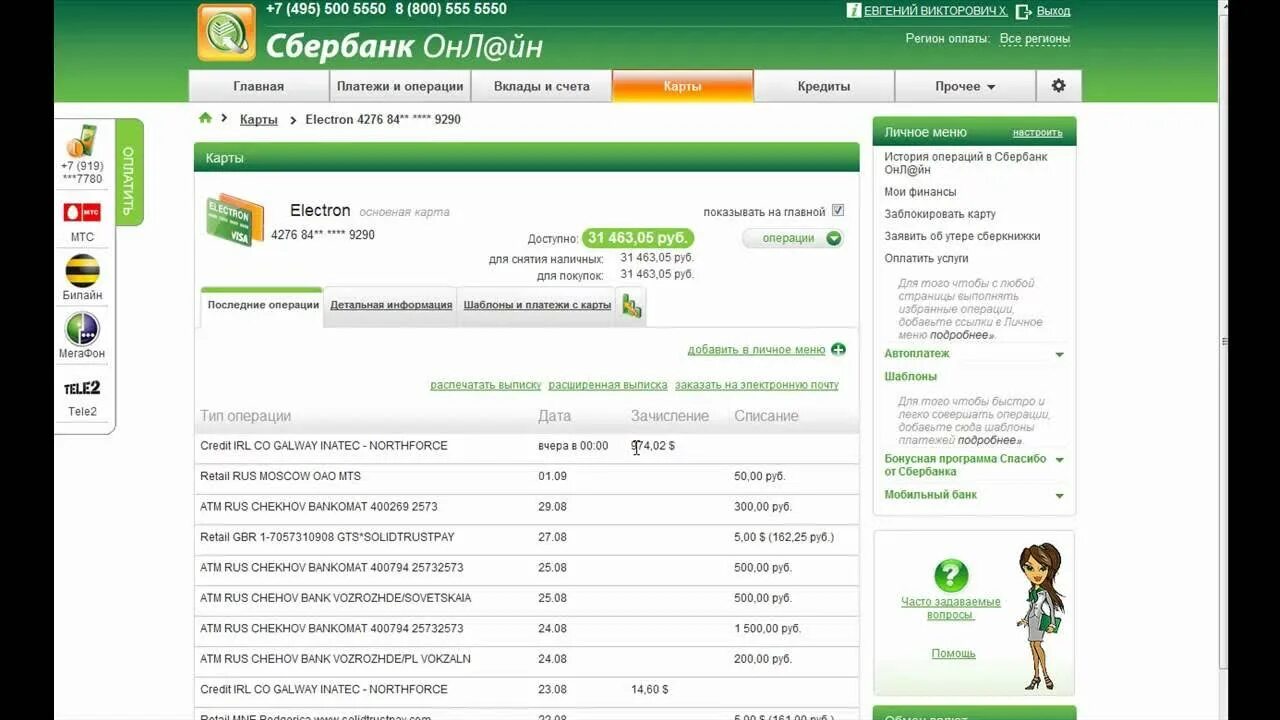The width and height of the screenshot is (1280, 720).
Task: Click 'Шаблоны' section heading
Action: (x=910, y=377)
